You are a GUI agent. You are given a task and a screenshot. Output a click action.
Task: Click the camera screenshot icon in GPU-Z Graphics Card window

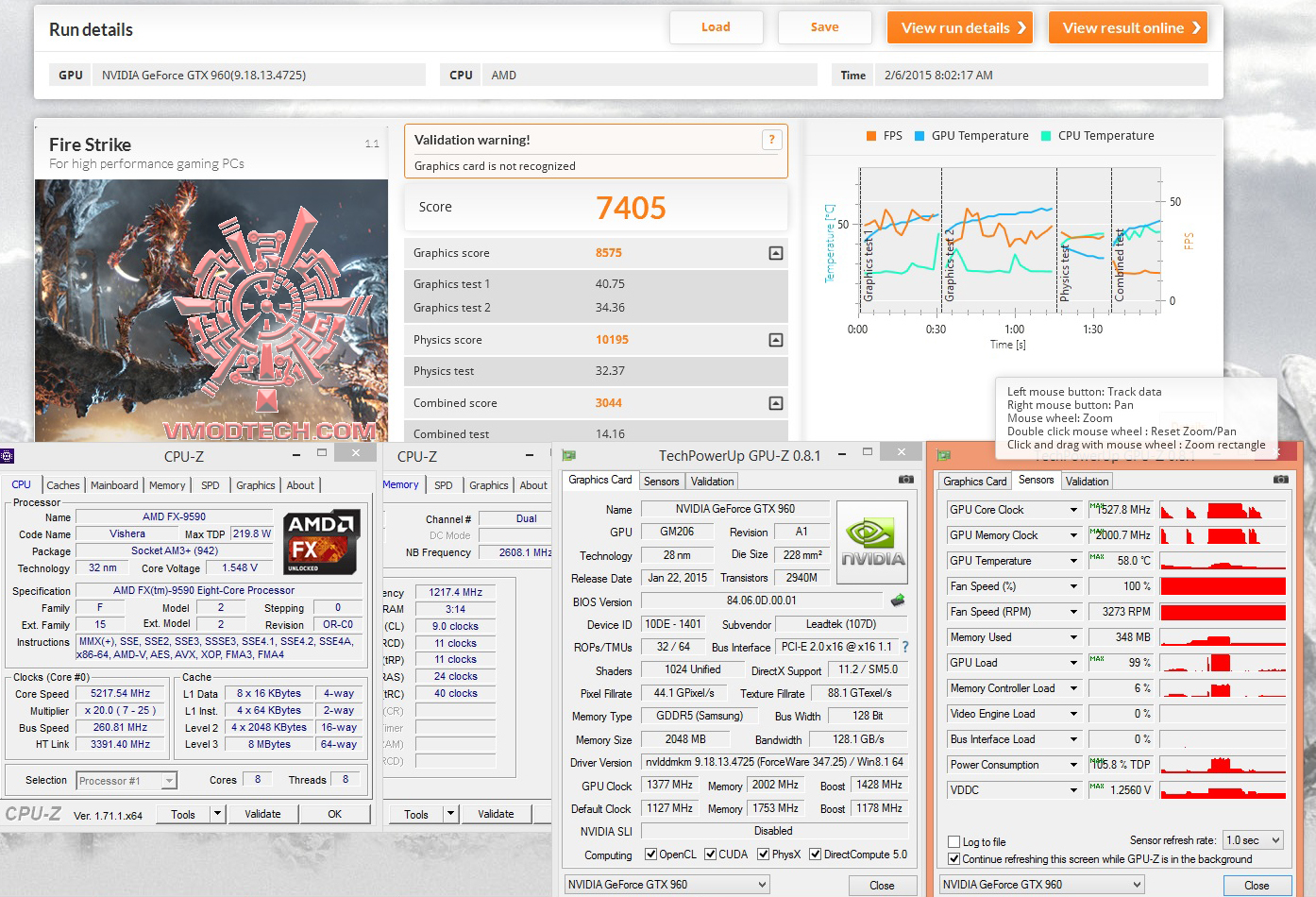tap(905, 480)
